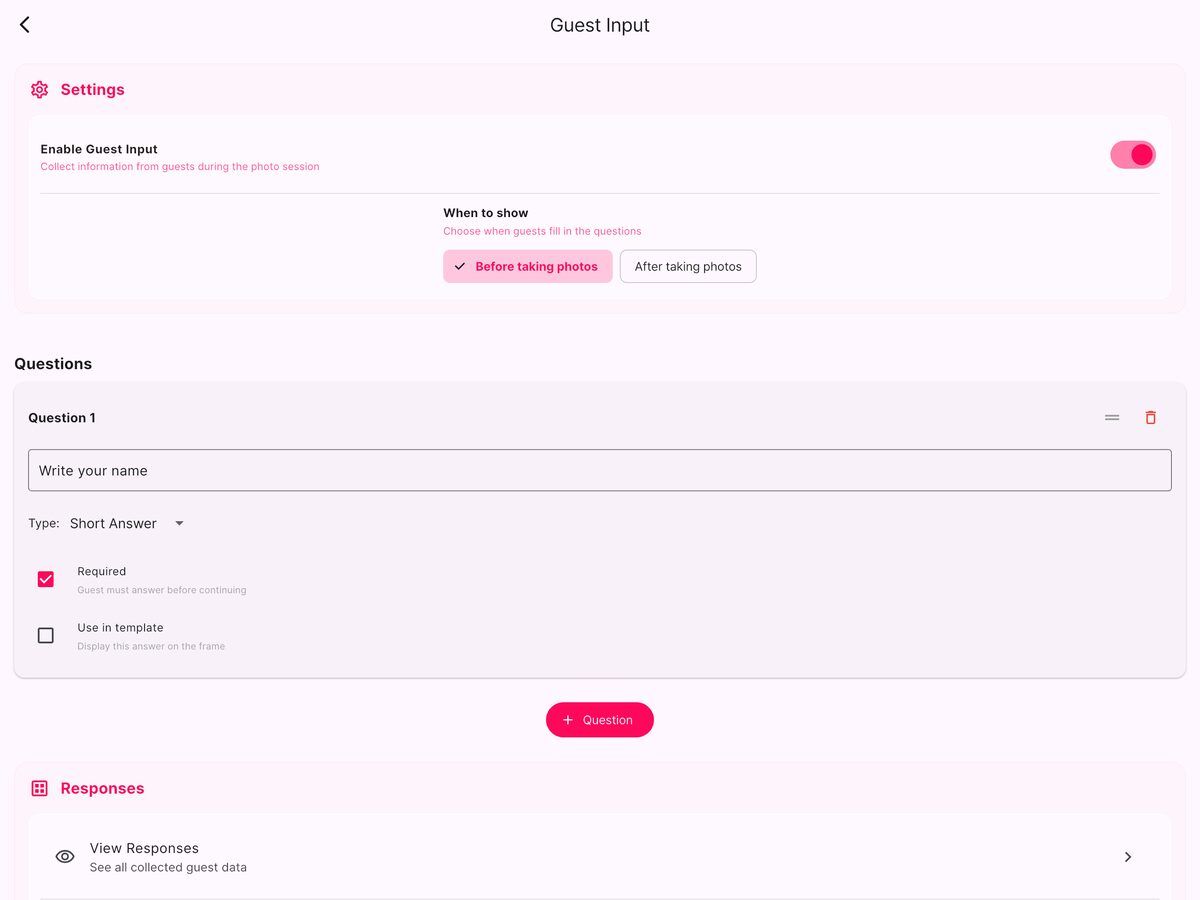Click 'See all collected guest data' text

coord(168,867)
